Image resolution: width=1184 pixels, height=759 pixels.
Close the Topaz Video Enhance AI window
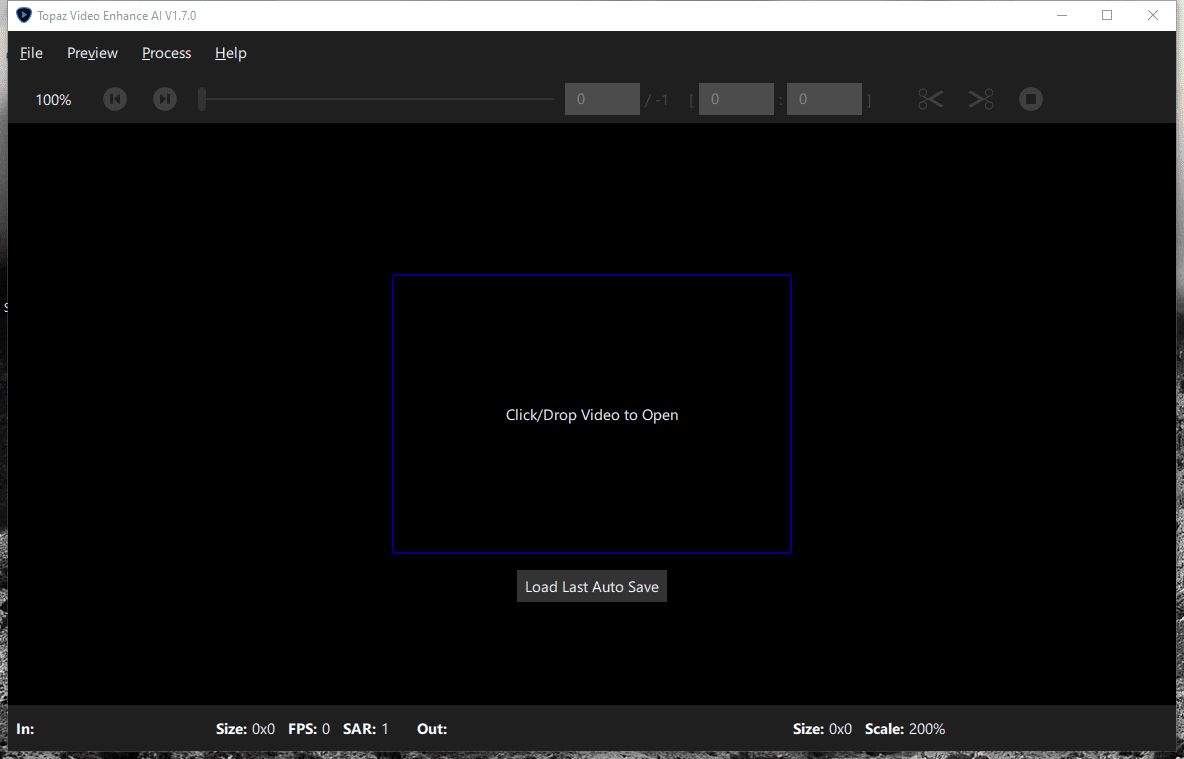1152,15
